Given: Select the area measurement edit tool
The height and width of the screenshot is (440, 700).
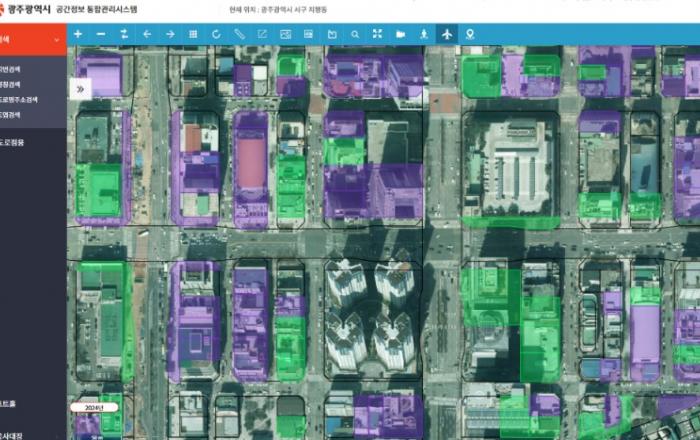Looking at the screenshot, I should tap(262, 34).
